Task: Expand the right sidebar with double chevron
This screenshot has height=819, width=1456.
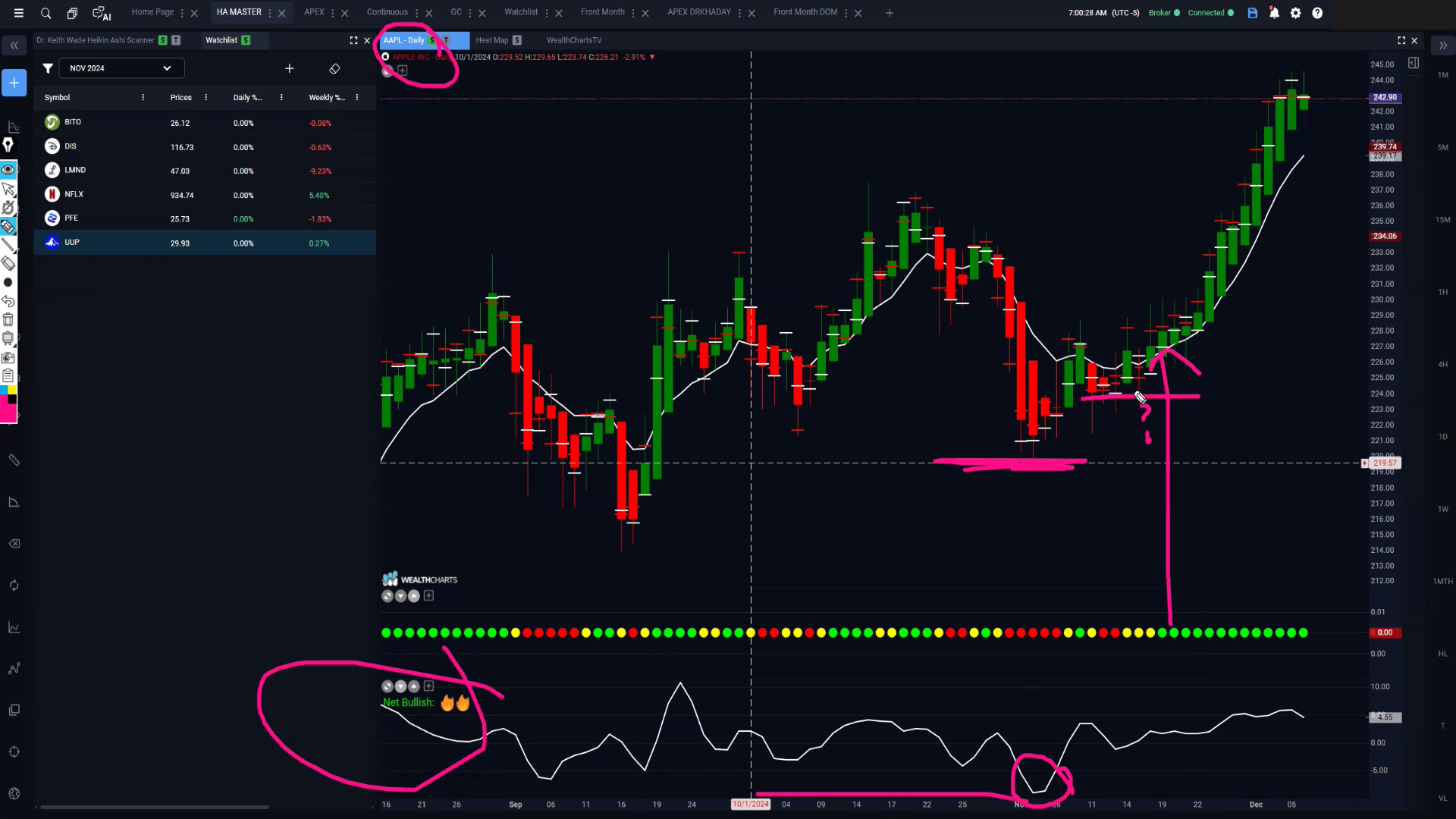Action: pos(1443,45)
